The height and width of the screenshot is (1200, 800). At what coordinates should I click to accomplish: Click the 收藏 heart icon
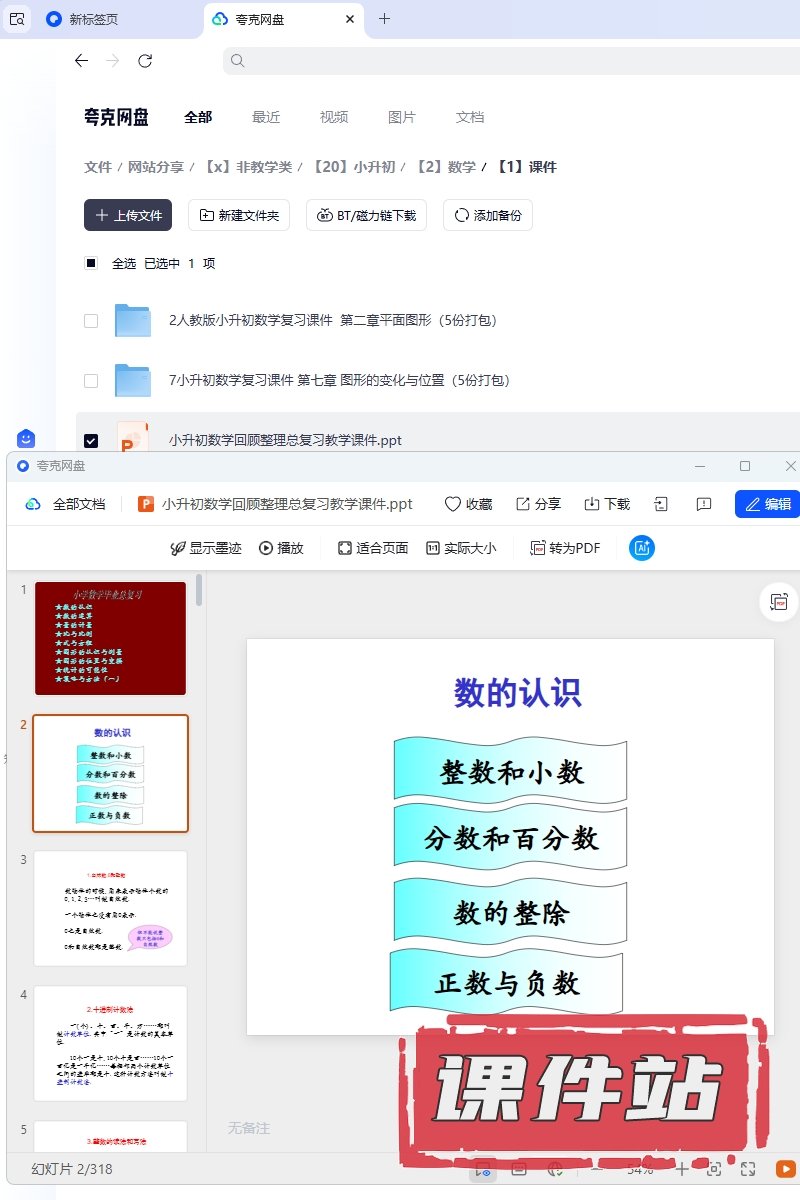coord(453,504)
